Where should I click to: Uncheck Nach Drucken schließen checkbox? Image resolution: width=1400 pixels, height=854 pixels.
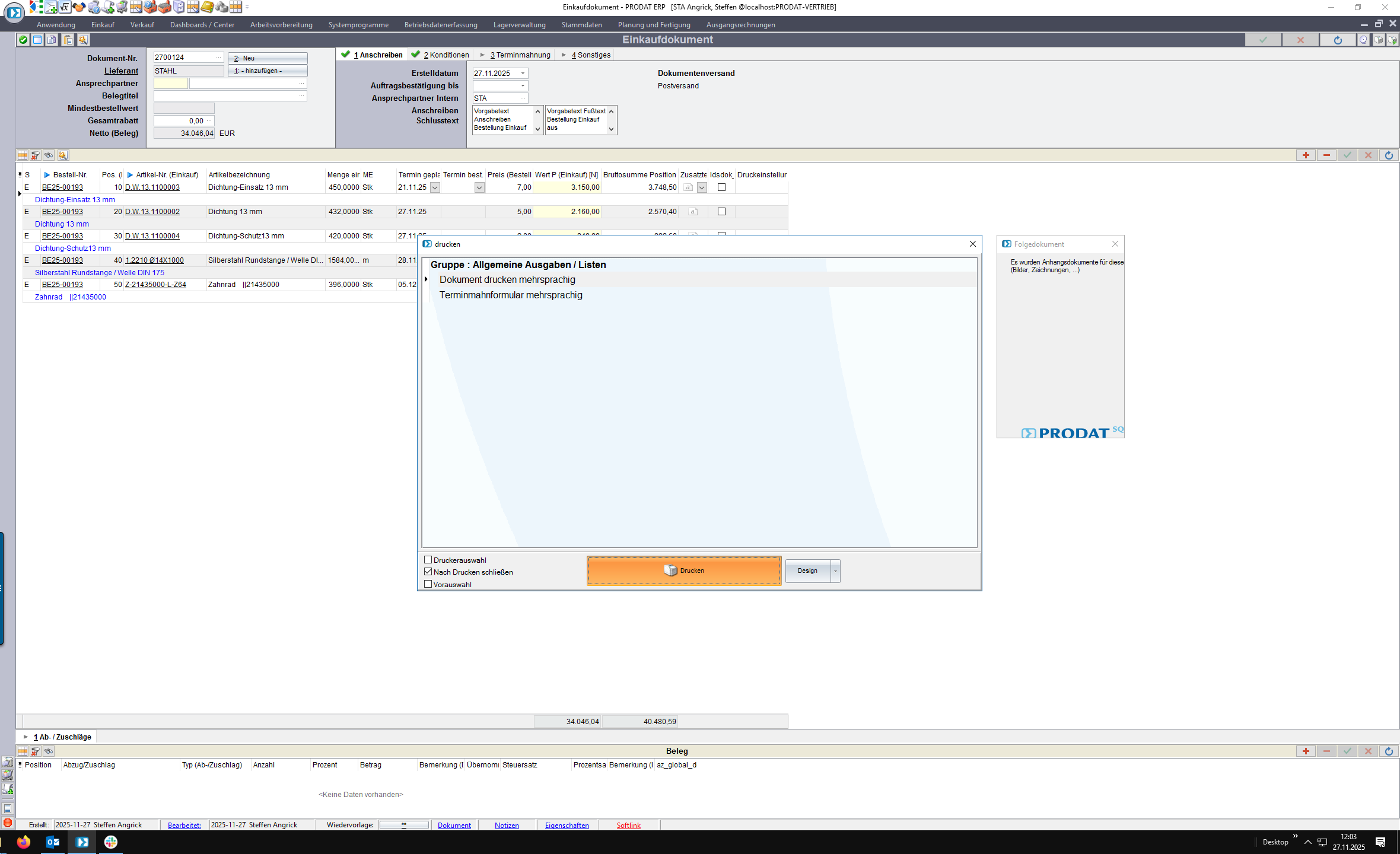click(428, 572)
